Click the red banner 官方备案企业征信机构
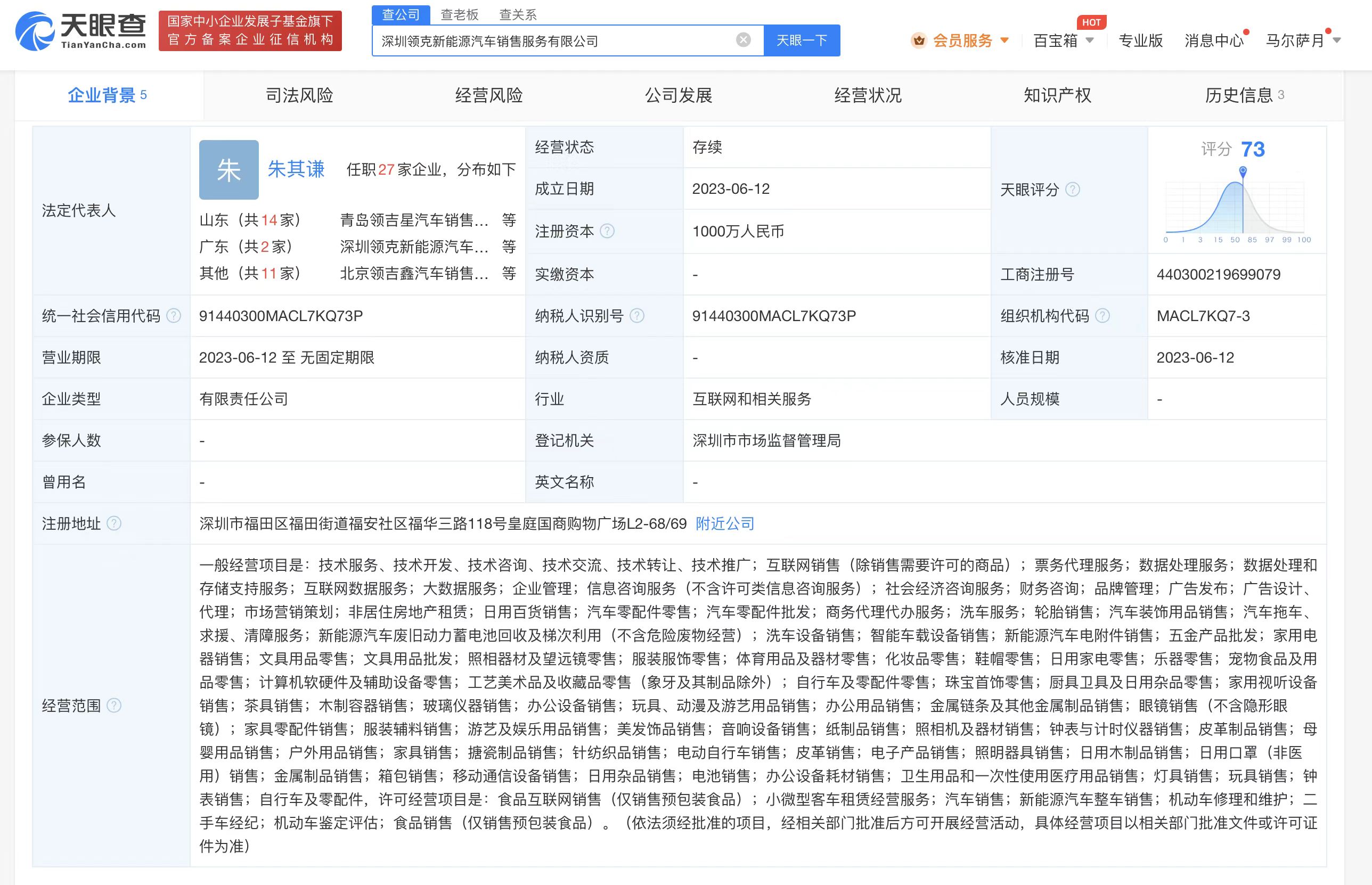 pos(250,30)
